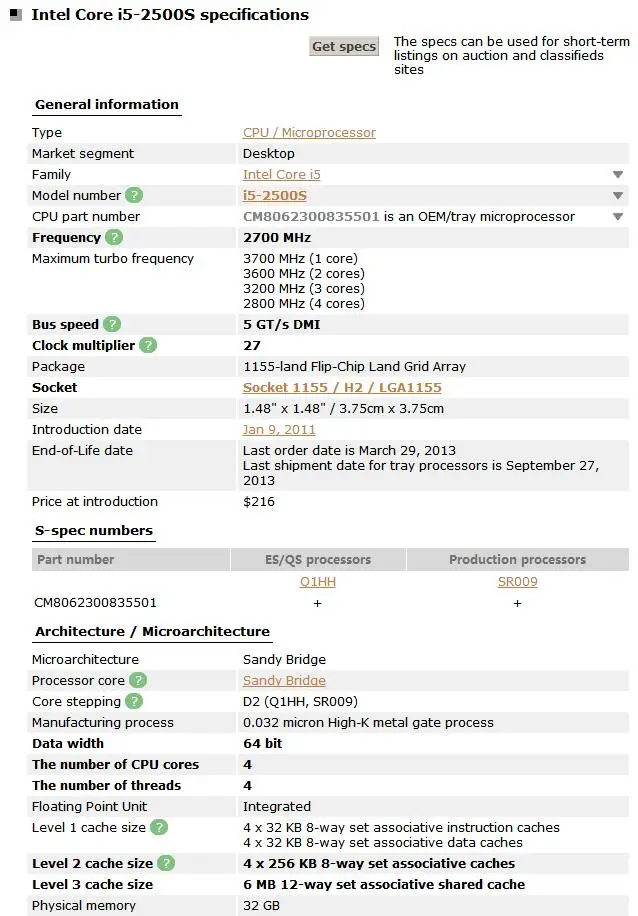
Task: Open the CPU / Microprocessor link
Action: click(309, 133)
